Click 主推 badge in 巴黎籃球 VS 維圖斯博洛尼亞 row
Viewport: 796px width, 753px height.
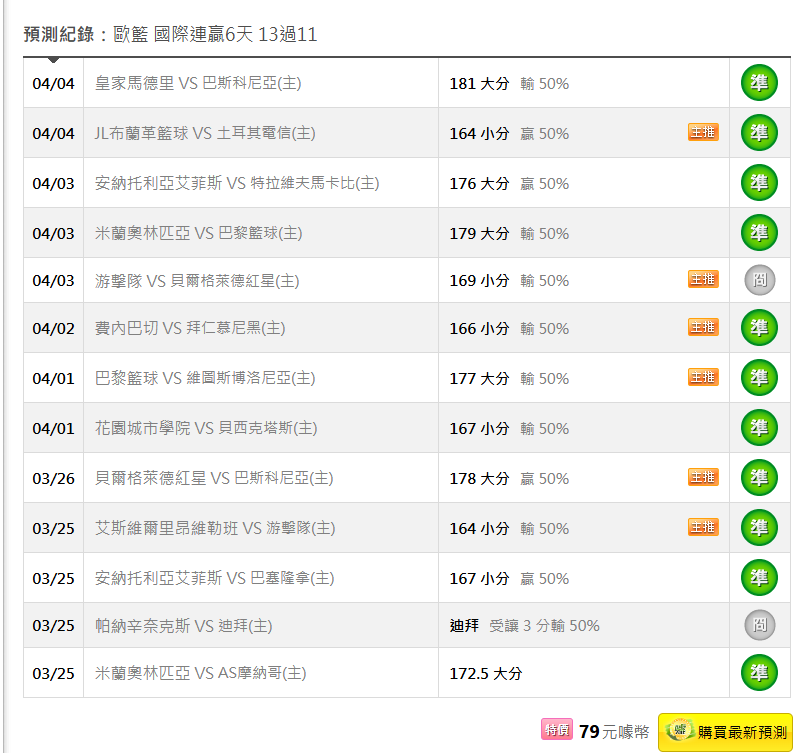click(x=703, y=377)
